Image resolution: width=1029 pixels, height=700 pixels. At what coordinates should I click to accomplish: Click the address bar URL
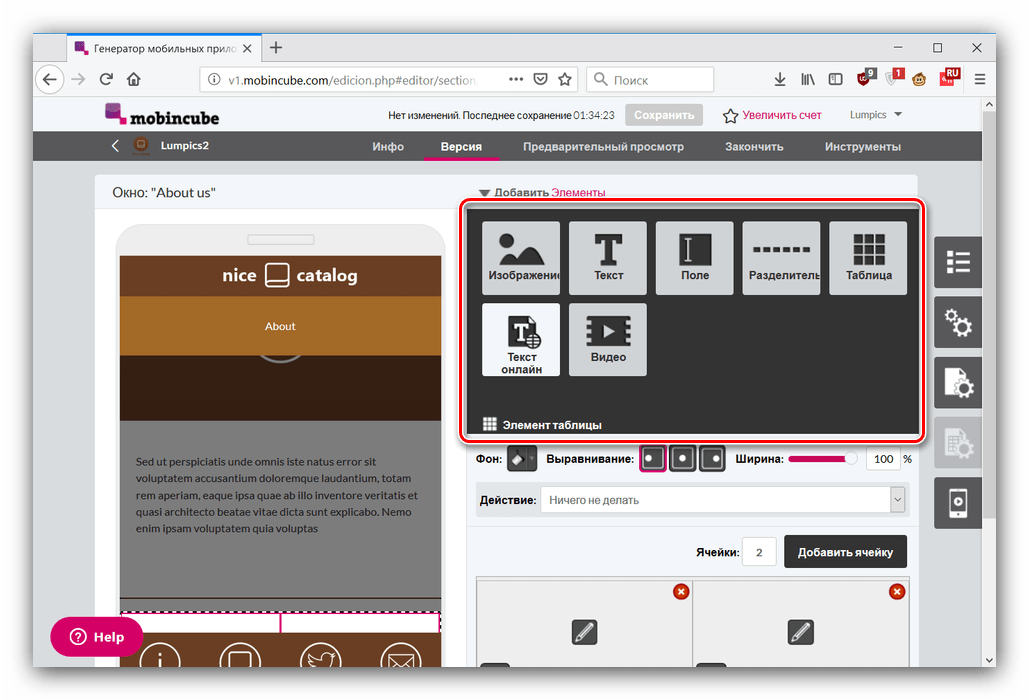pos(352,80)
